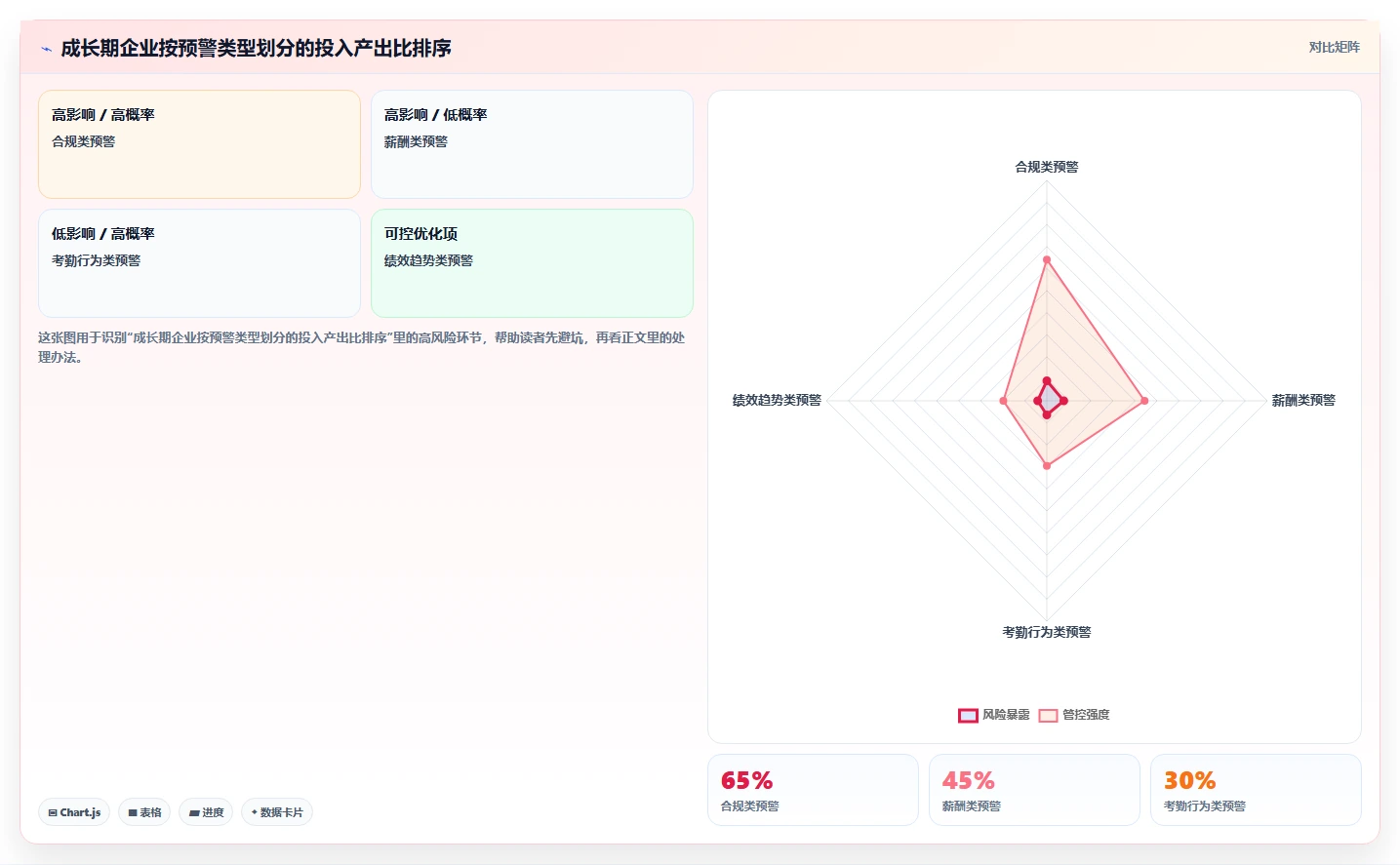Open the 高影响 / 低概率 matrix card

(x=532, y=144)
